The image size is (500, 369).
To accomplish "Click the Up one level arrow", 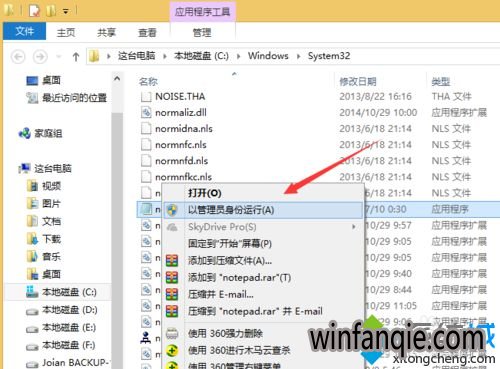I will (76, 57).
